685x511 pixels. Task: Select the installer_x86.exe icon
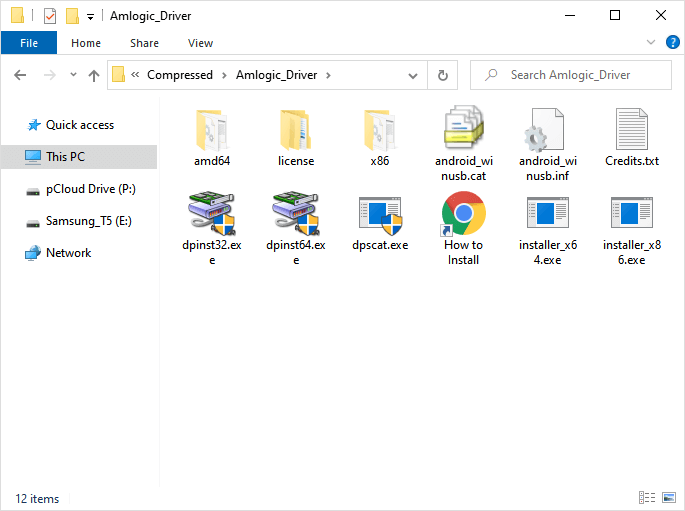click(632, 213)
